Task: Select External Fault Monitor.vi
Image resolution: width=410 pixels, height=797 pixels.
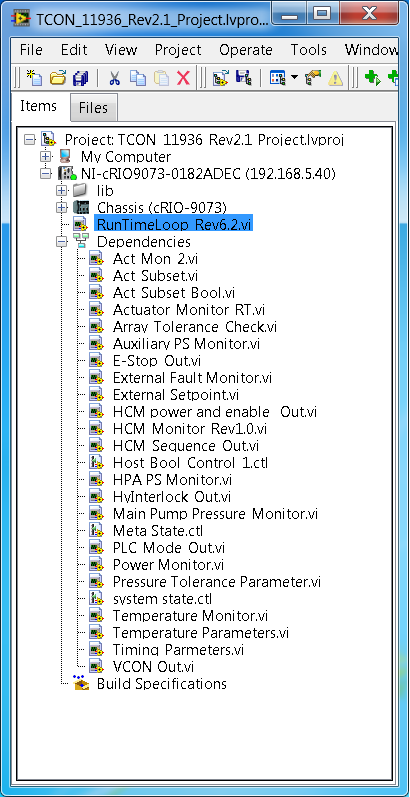Action: pos(192,378)
